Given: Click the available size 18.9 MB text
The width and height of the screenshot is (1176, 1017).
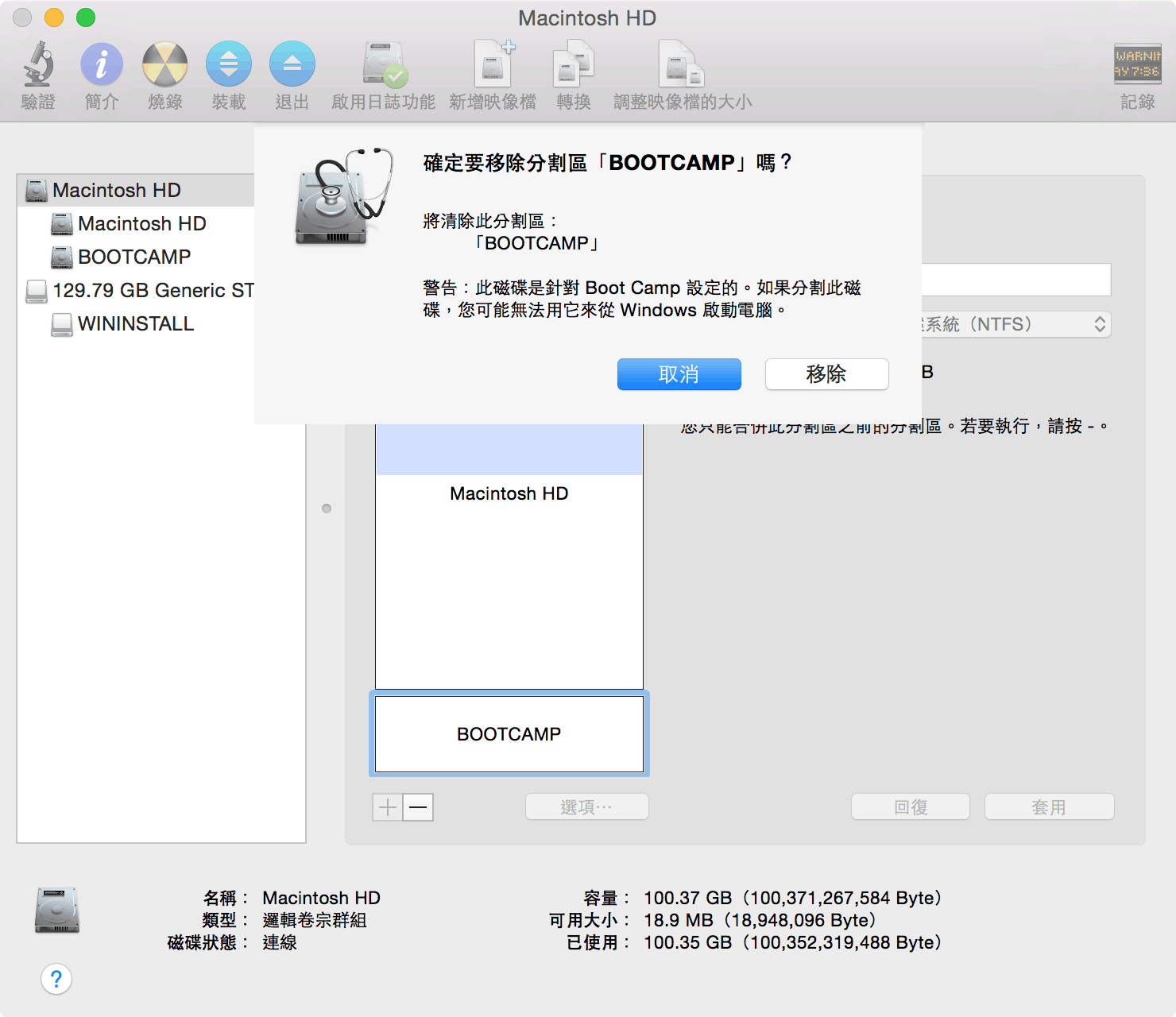Looking at the screenshot, I should [760, 920].
